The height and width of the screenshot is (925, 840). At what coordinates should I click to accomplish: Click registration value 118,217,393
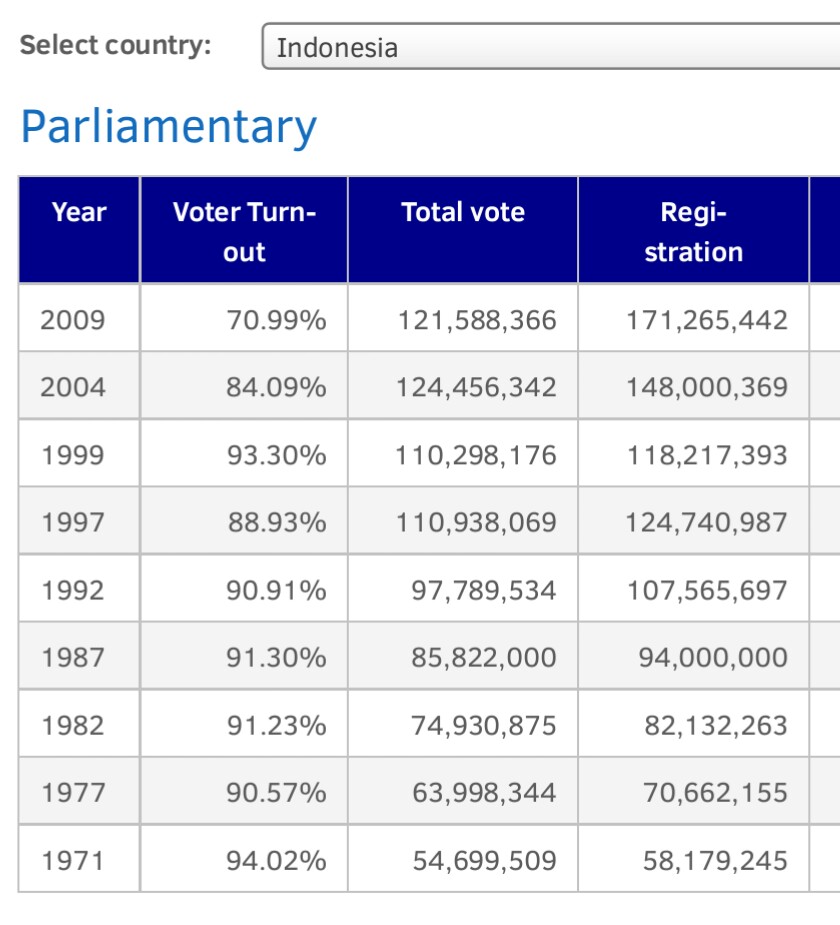tap(707, 455)
